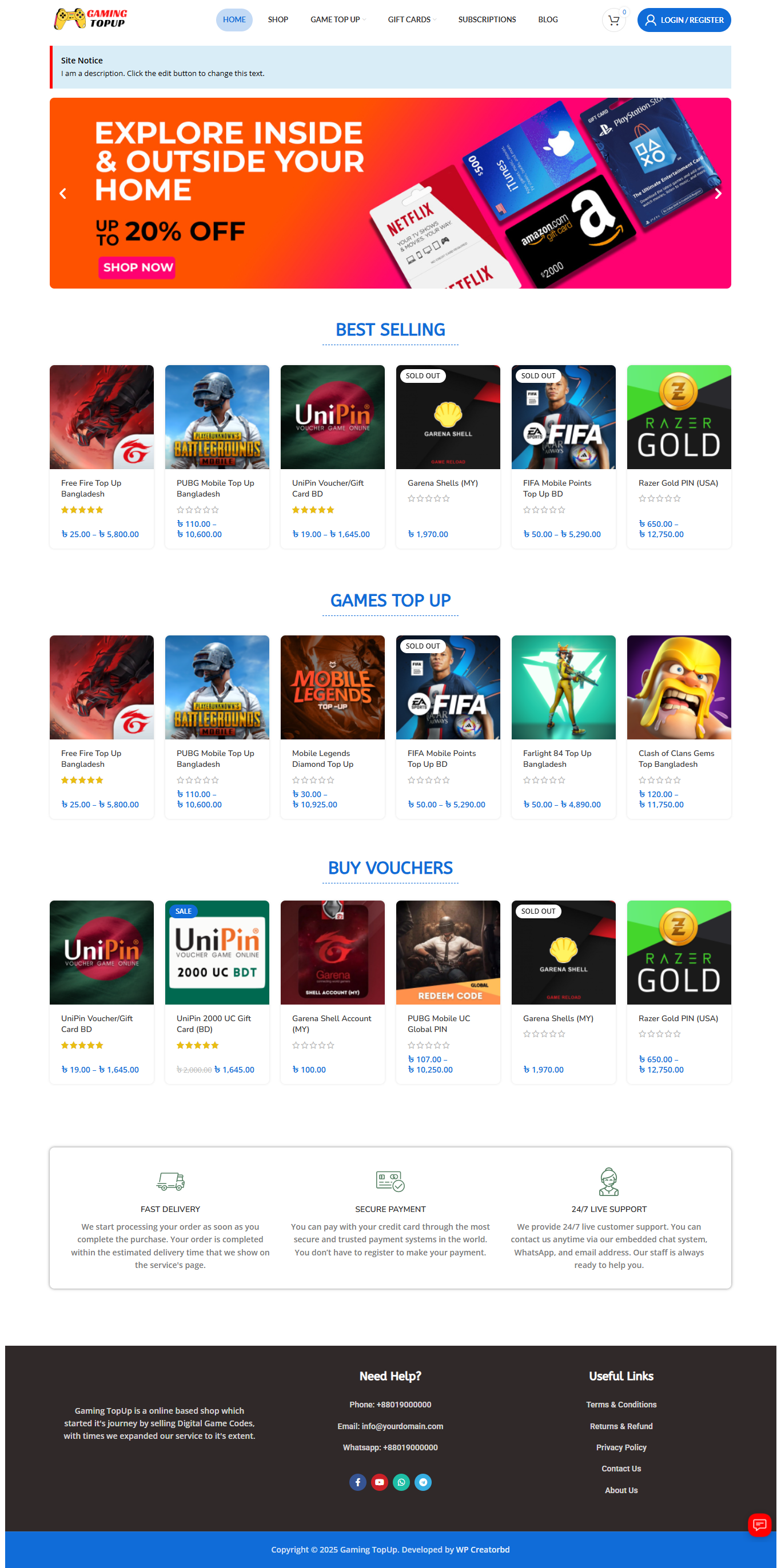
Task: Open the Subscriptions menu item
Action: click(487, 20)
